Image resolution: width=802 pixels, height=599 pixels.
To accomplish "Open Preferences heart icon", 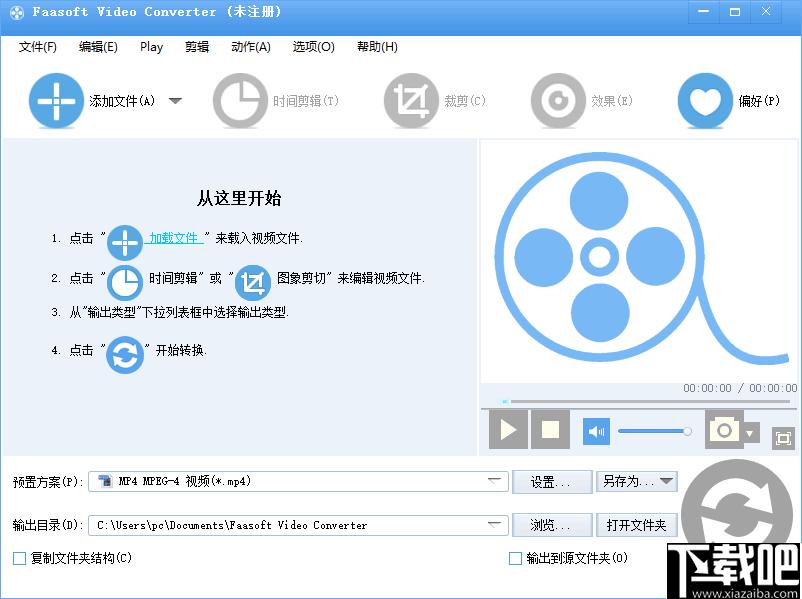I will (705, 100).
